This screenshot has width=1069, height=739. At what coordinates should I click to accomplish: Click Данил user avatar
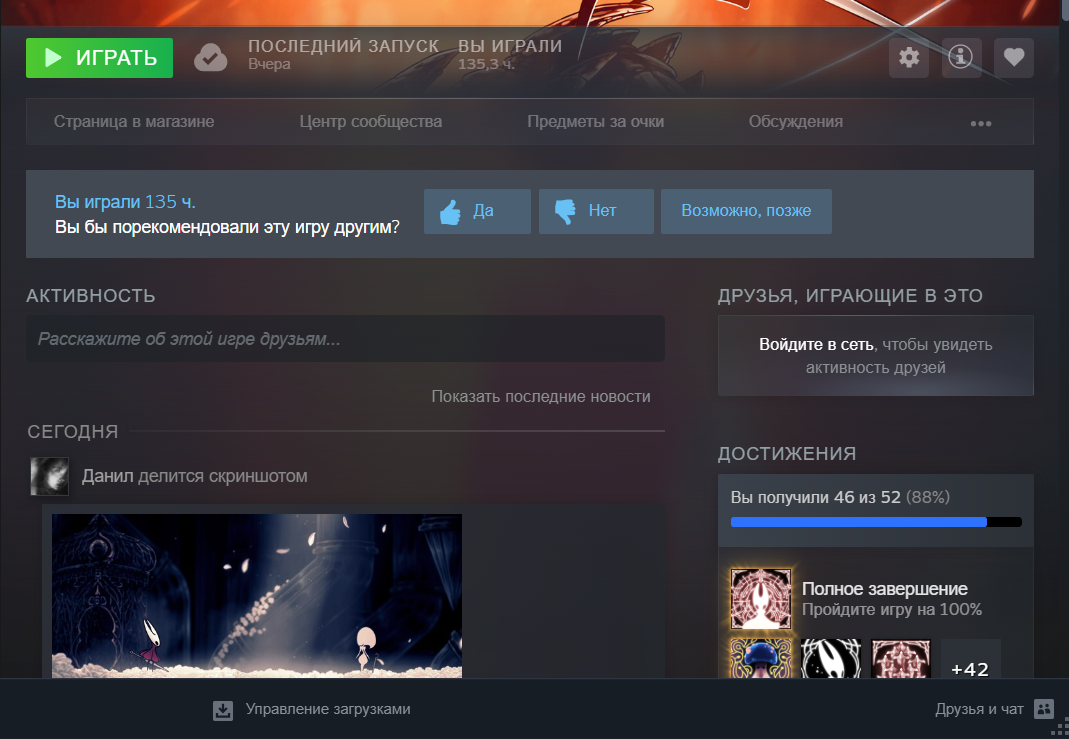pyautogui.click(x=50, y=477)
